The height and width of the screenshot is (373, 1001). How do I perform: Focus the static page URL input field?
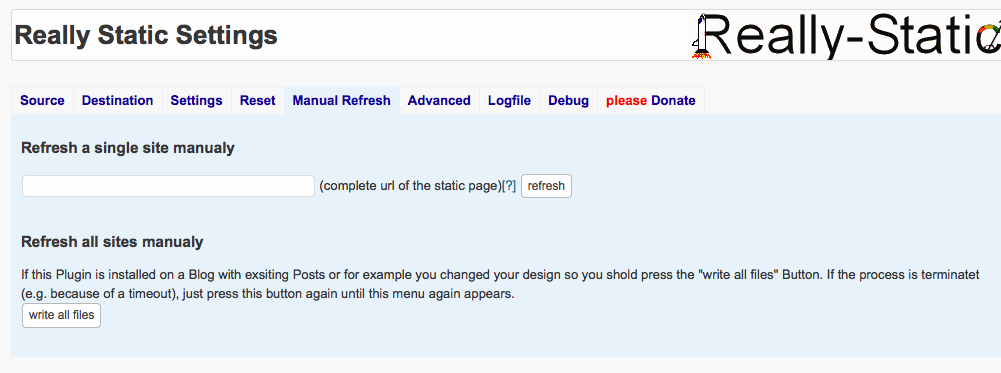(x=169, y=186)
